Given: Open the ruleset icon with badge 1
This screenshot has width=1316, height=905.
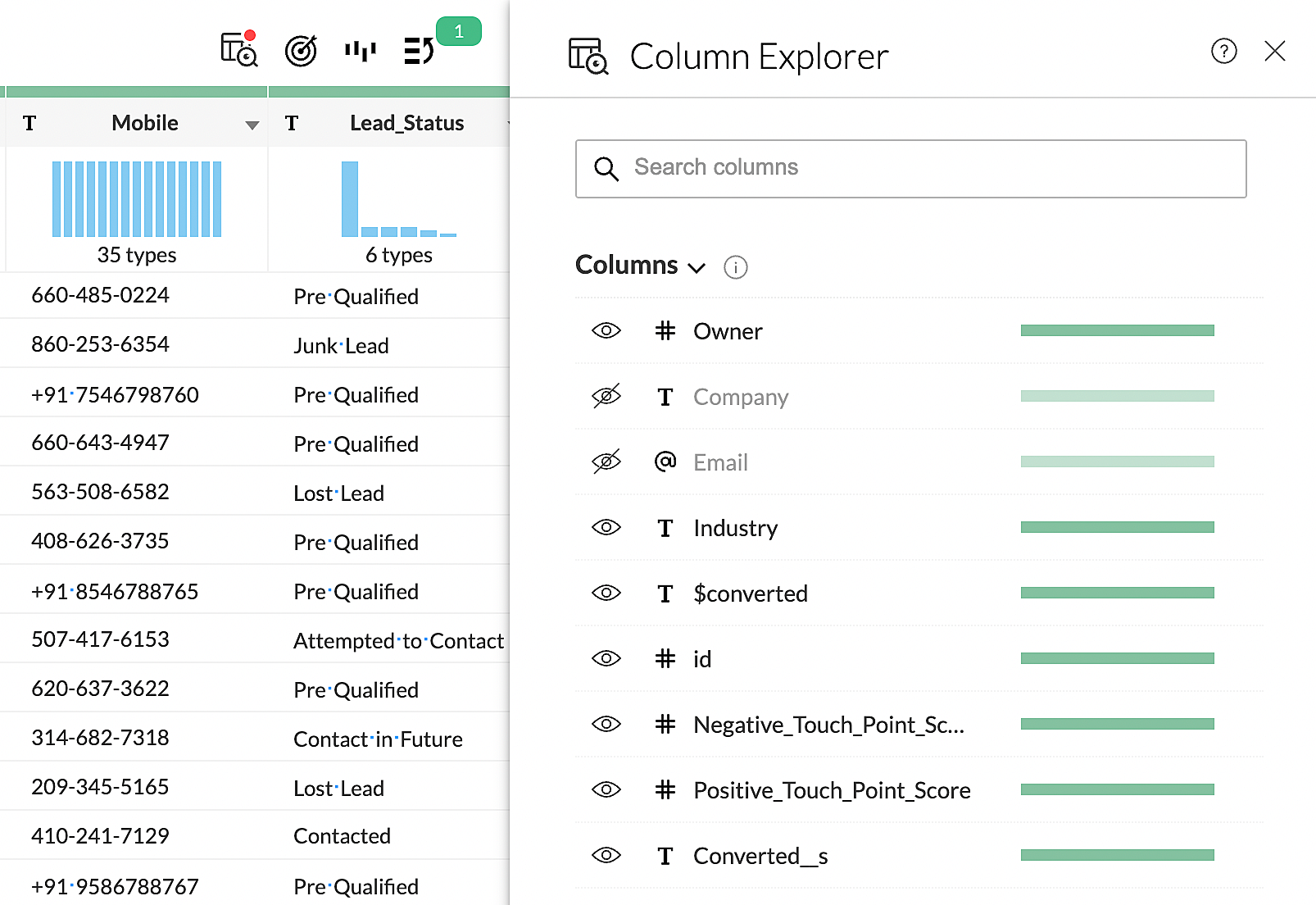Looking at the screenshot, I should pyautogui.click(x=419, y=51).
